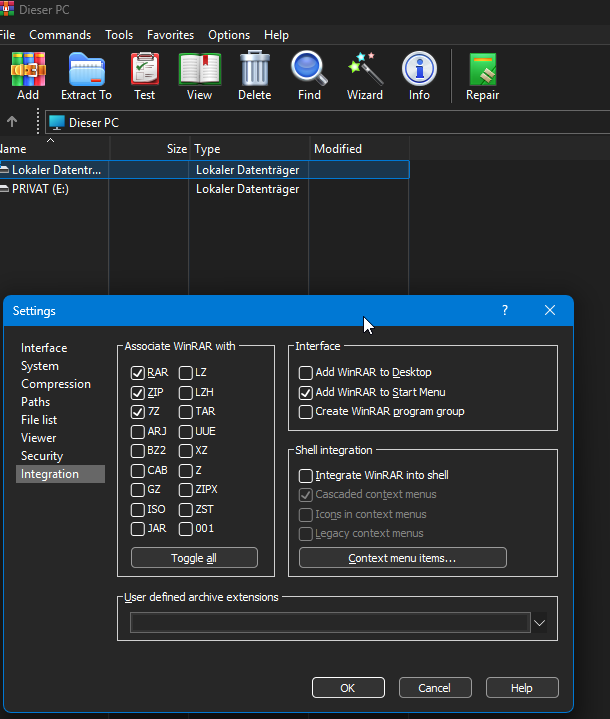
Task: Enable the GZ association checkbox
Action: pyautogui.click(x=138, y=490)
